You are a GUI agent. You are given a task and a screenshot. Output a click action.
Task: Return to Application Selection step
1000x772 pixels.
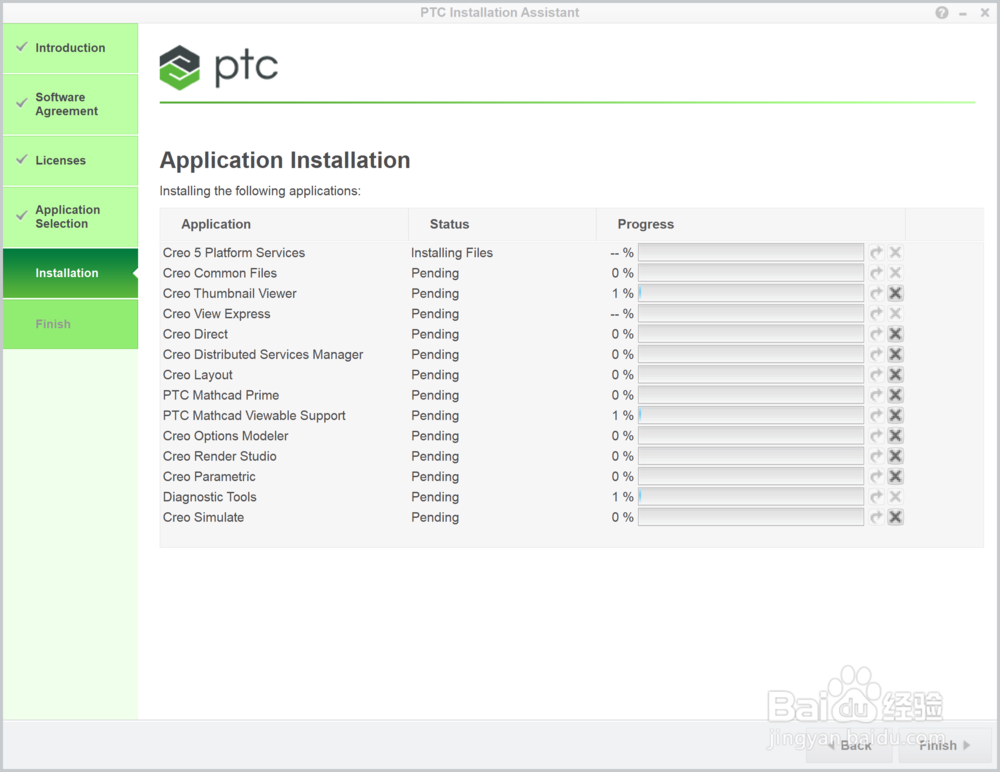[70, 217]
